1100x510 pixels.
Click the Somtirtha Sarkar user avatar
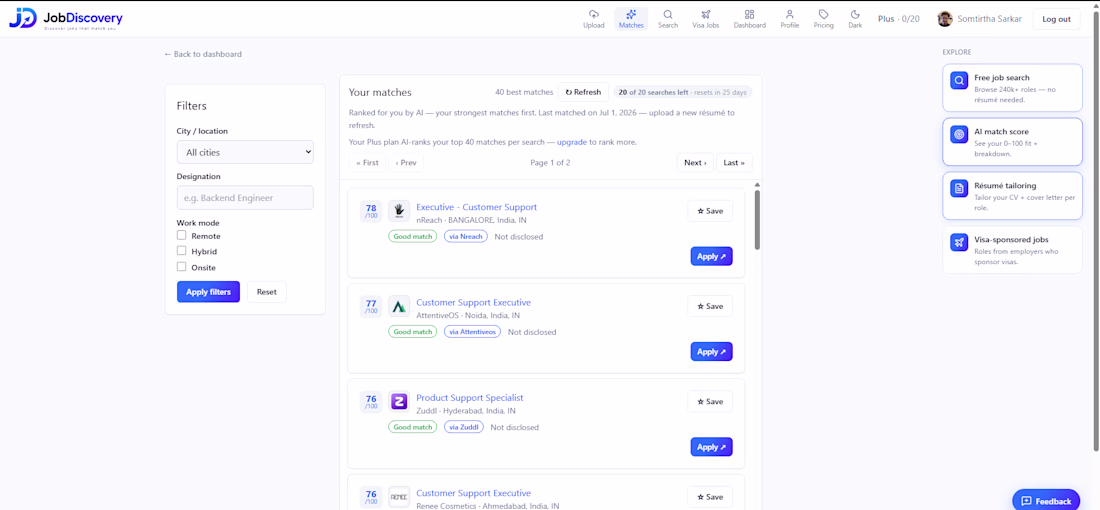pos(945,19)
